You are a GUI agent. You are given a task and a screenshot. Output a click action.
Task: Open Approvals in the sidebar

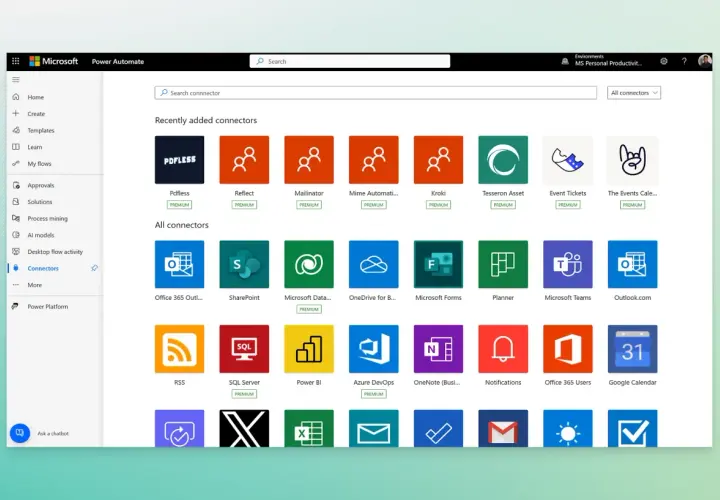[40, 185]
